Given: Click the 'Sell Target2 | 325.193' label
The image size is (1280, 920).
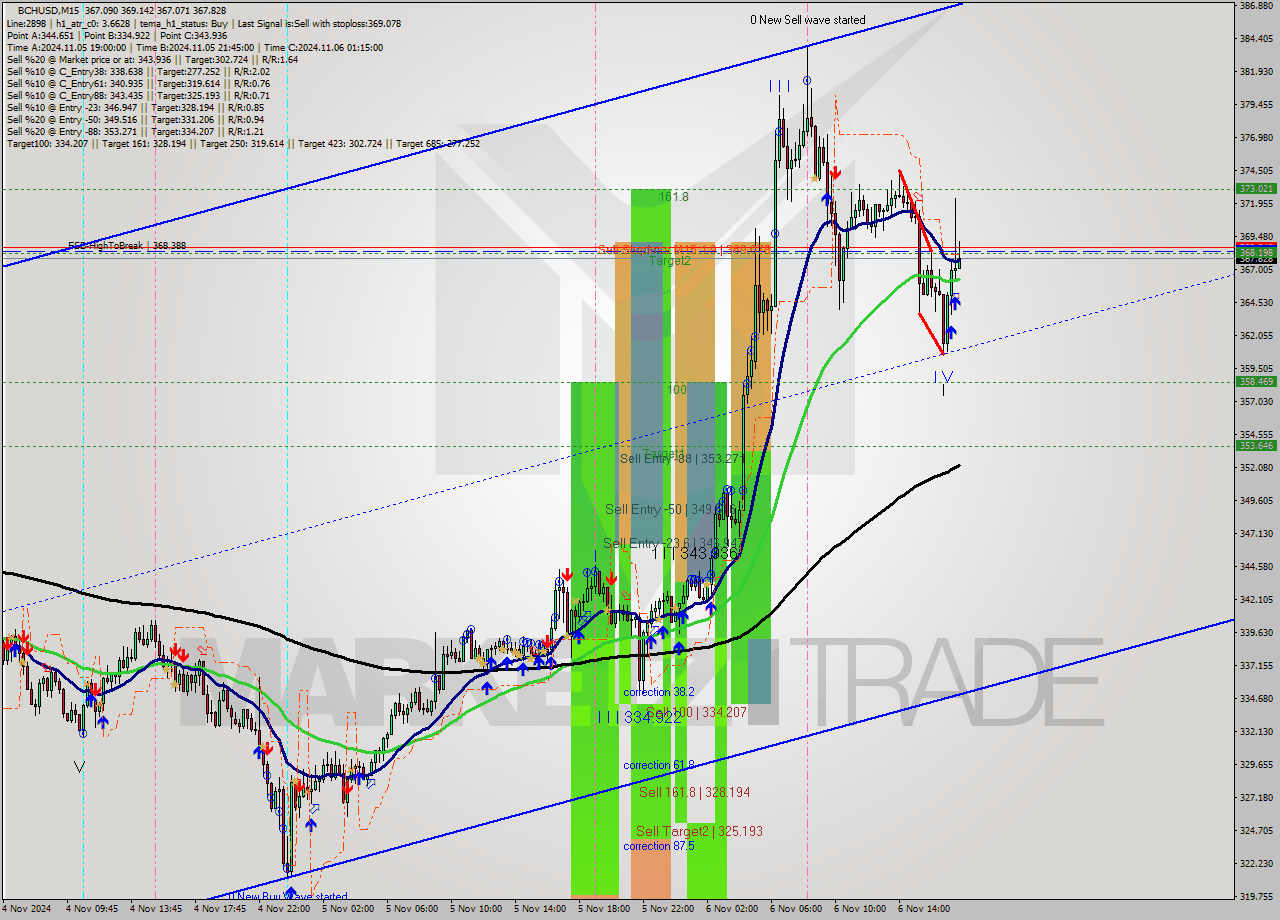Looking at the screenshot, I should click(699, 831).
